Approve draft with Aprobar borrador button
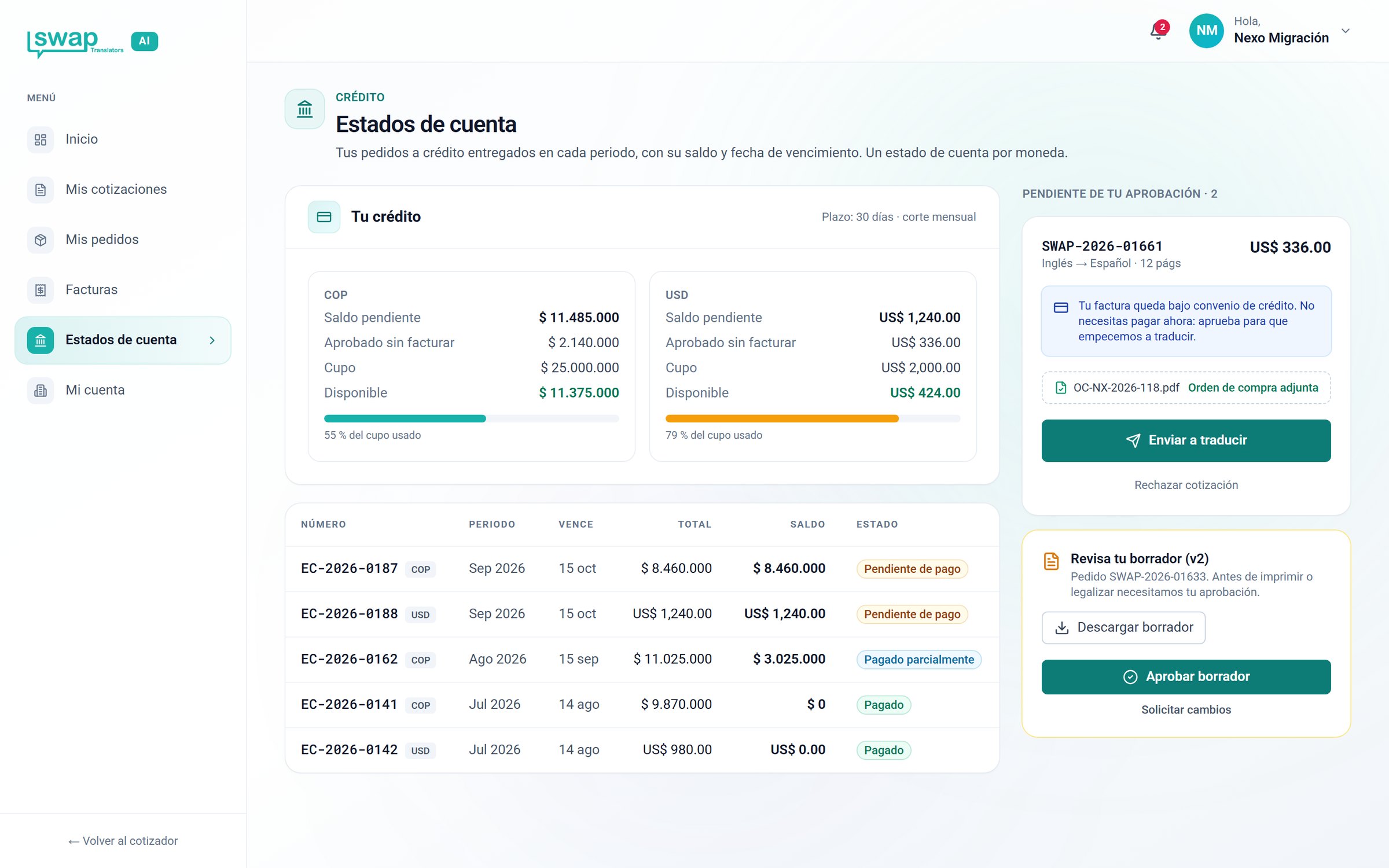The image size is (1389, 868). tap(1186, 676)
